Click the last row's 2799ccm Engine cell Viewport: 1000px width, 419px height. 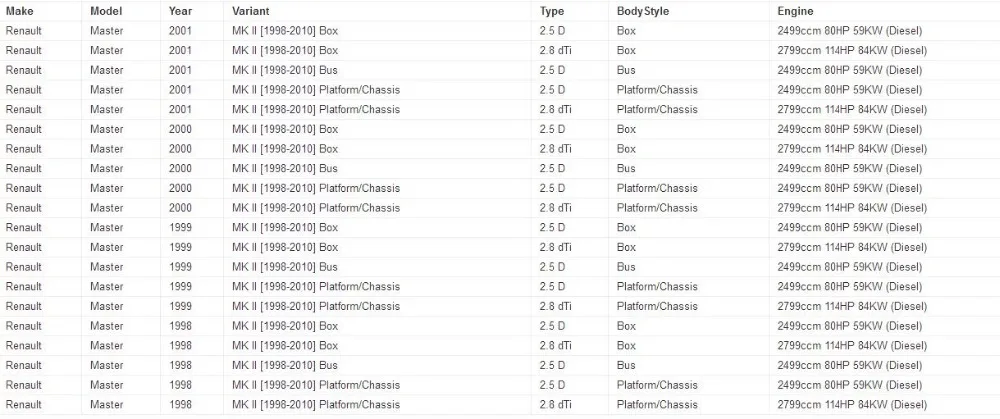pos(885,404)
